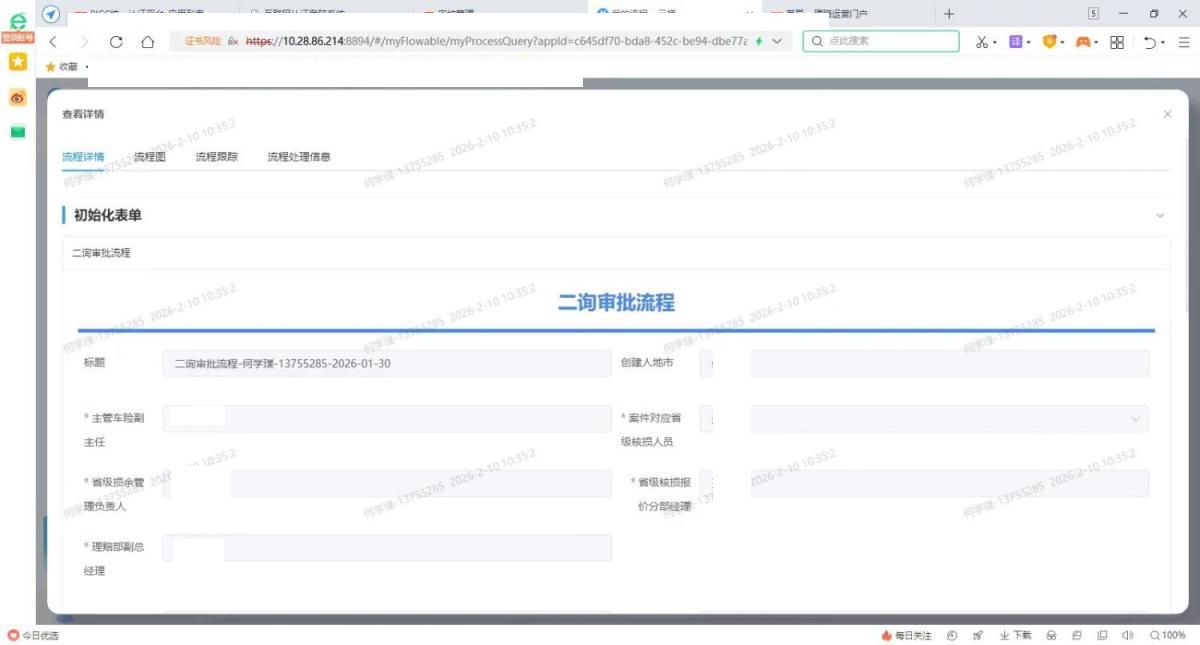Click the 标题 input field
The image size is (1200, 645).
tap(386, 363)
